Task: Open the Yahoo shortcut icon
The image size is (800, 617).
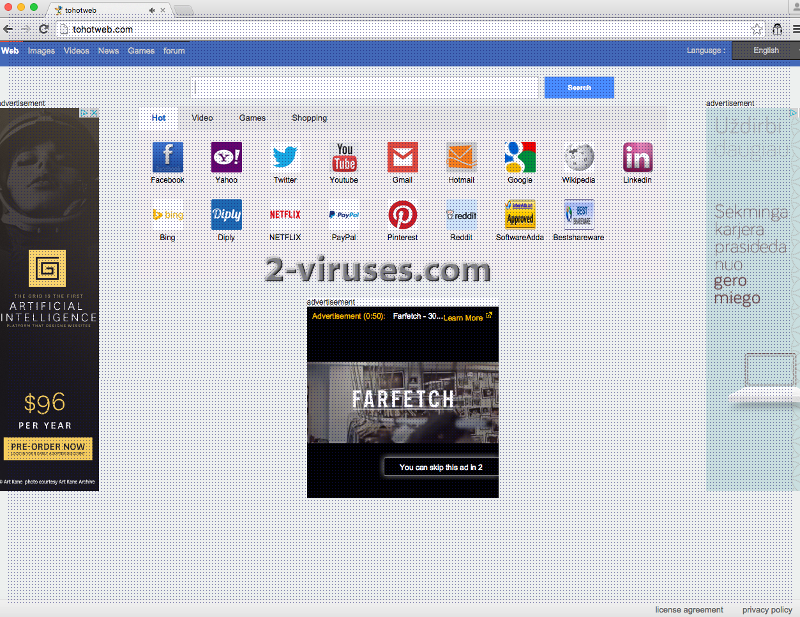Action: click(x=226, y=157)
